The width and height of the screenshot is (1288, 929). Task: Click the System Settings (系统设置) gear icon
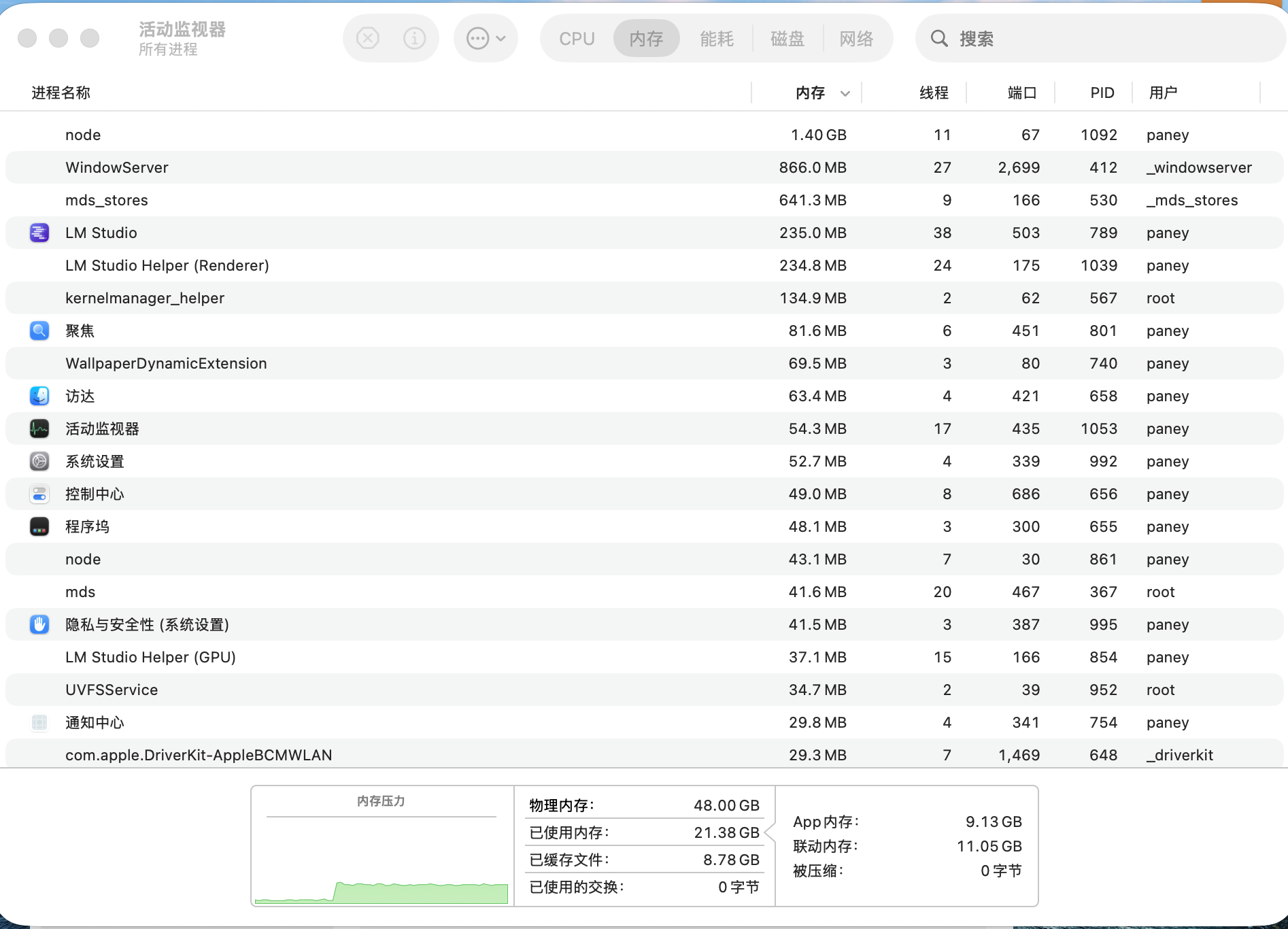point(39,461)
